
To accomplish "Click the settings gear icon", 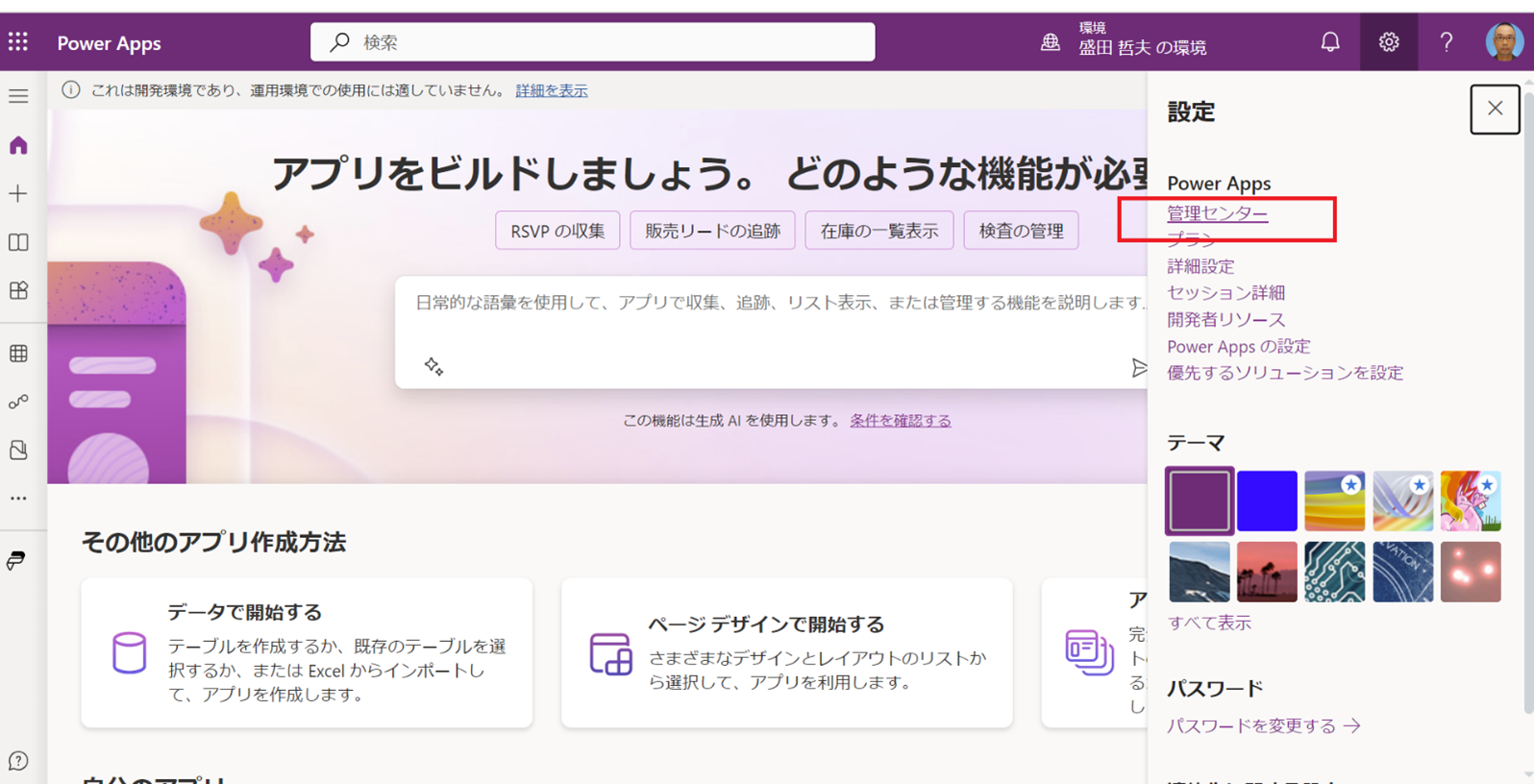I will 1389,42.
